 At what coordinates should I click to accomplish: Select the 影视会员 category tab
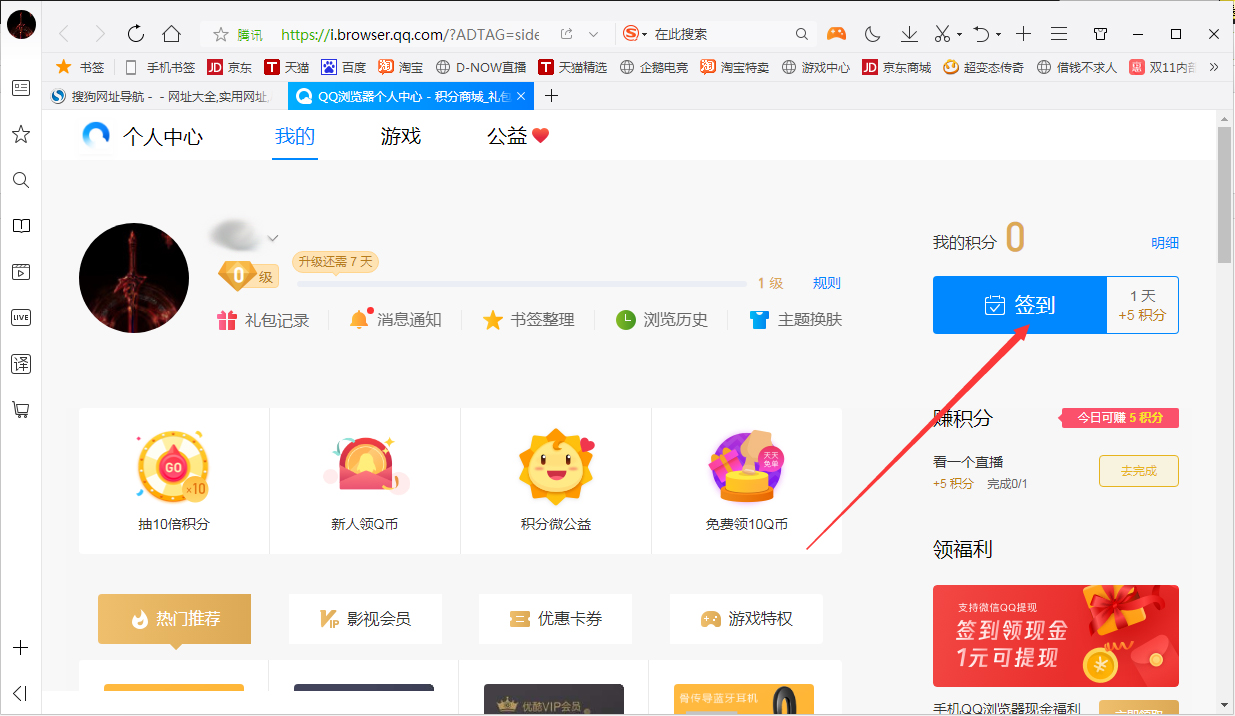pos(365,619)
